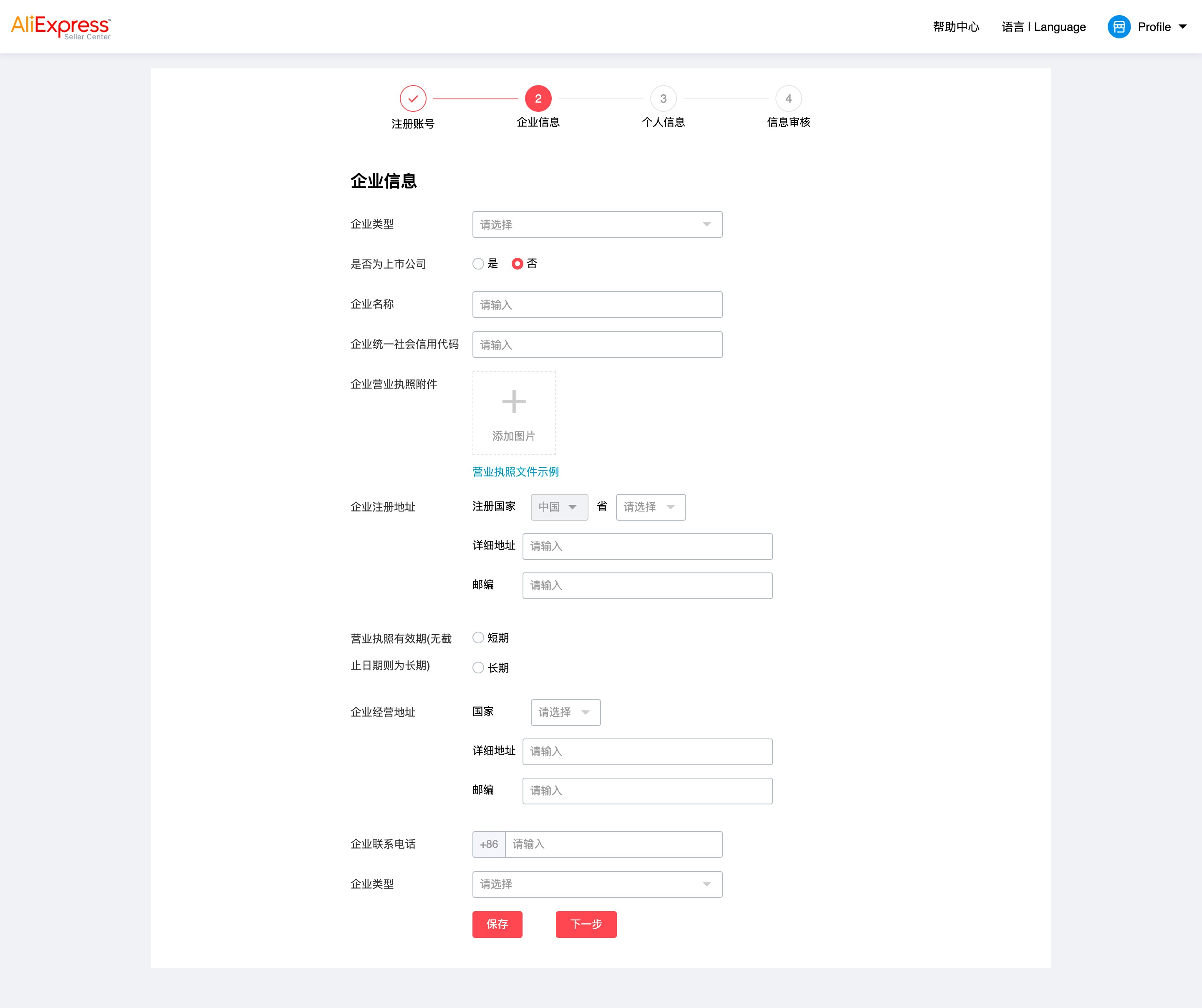Click the completed step checkmark circle
Screen dimensions: 1202x1008
pos(413,98)
